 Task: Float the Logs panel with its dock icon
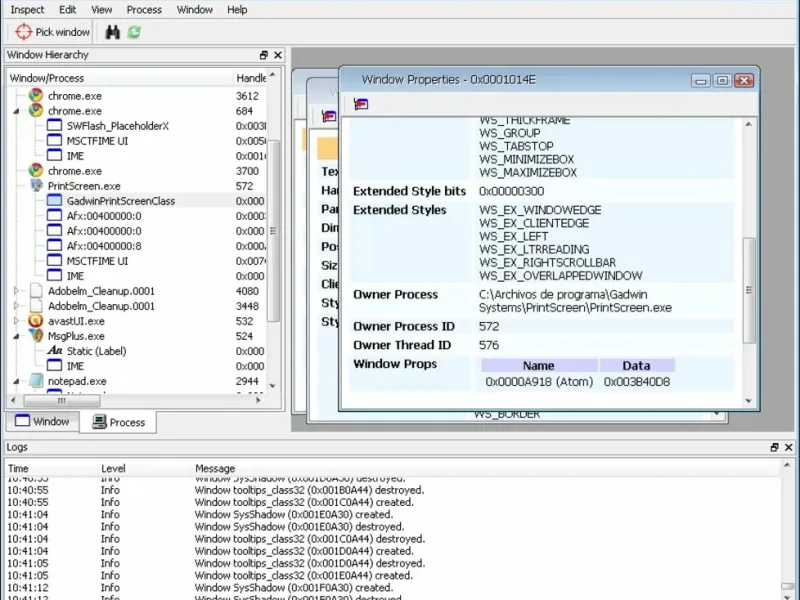click(774, 447)
